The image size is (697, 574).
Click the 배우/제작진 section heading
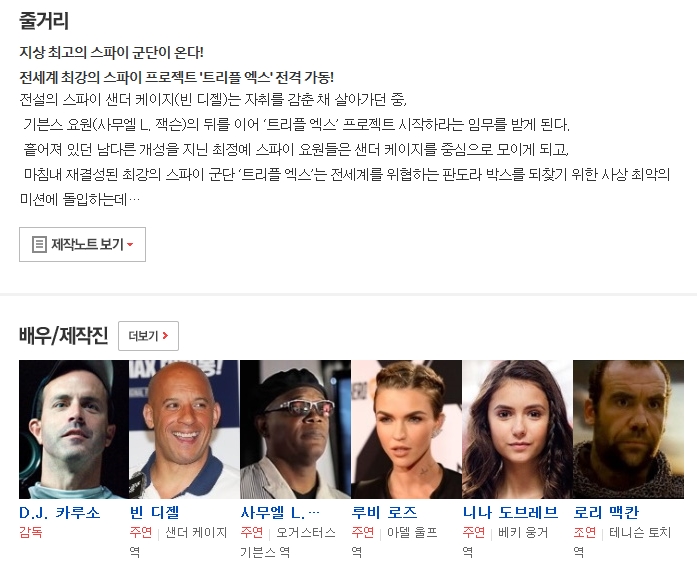pos(64,335)
